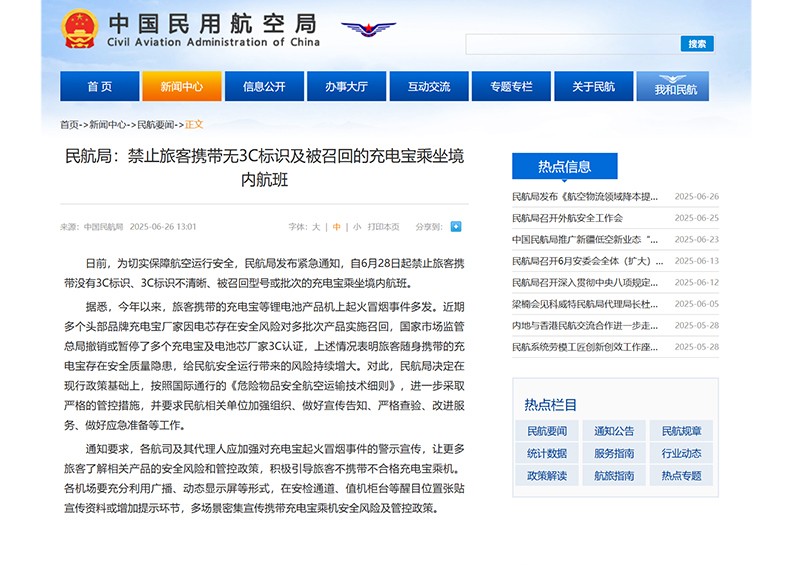This screenshot has width=790, height=565.
Task: Select the 热点信息 panel header
Action: click(x=565, y=166)
